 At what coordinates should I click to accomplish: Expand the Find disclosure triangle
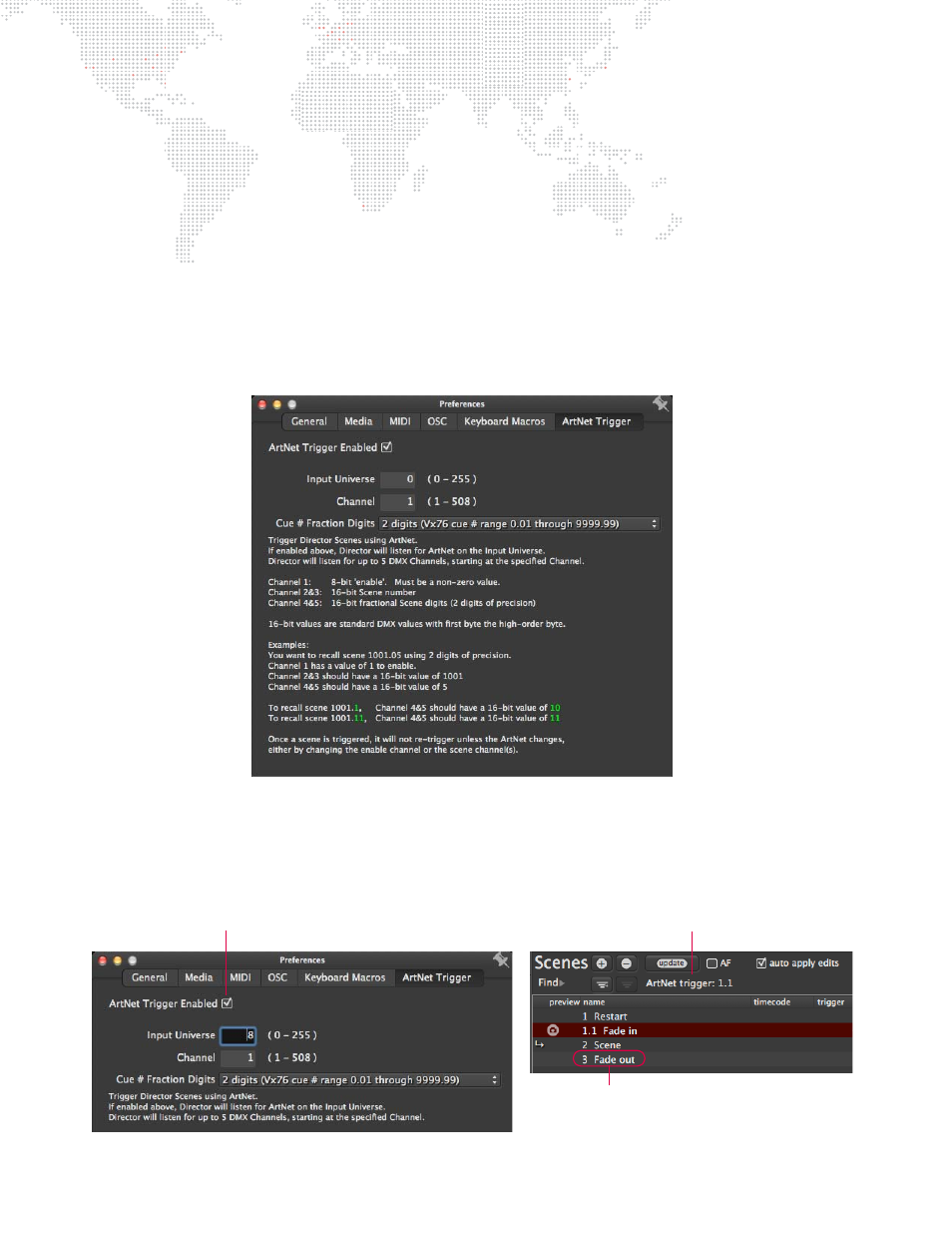[x=562, y=983]
